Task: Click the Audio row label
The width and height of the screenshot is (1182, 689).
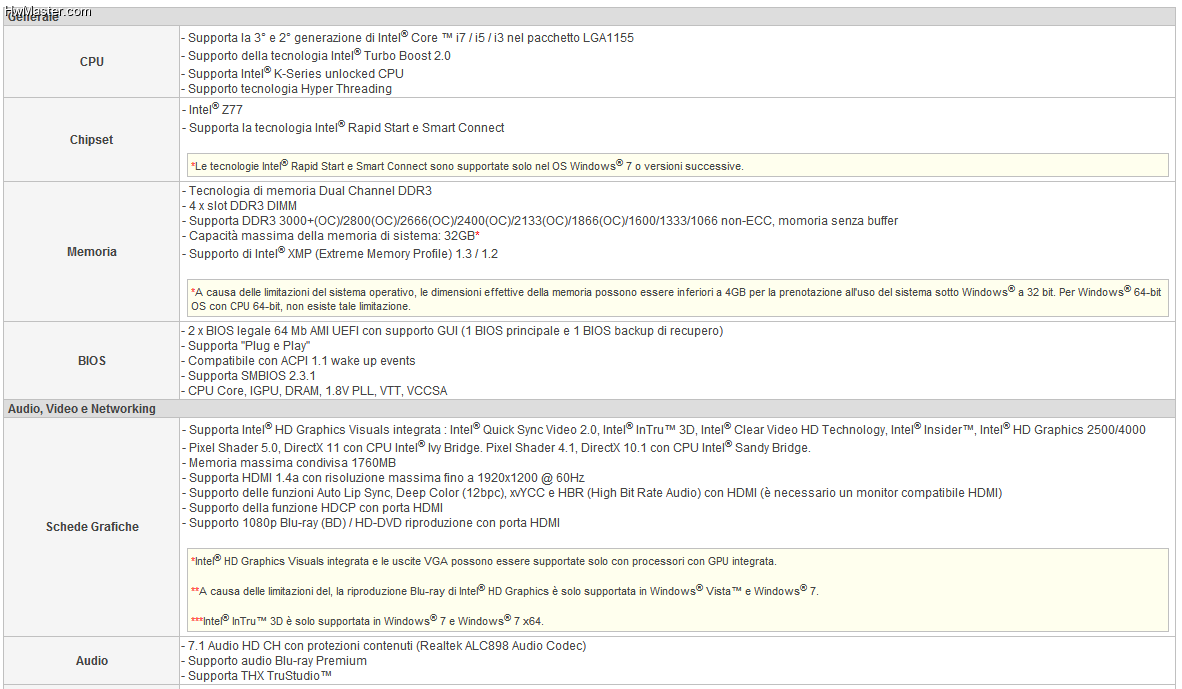Action: pos(91,660)
